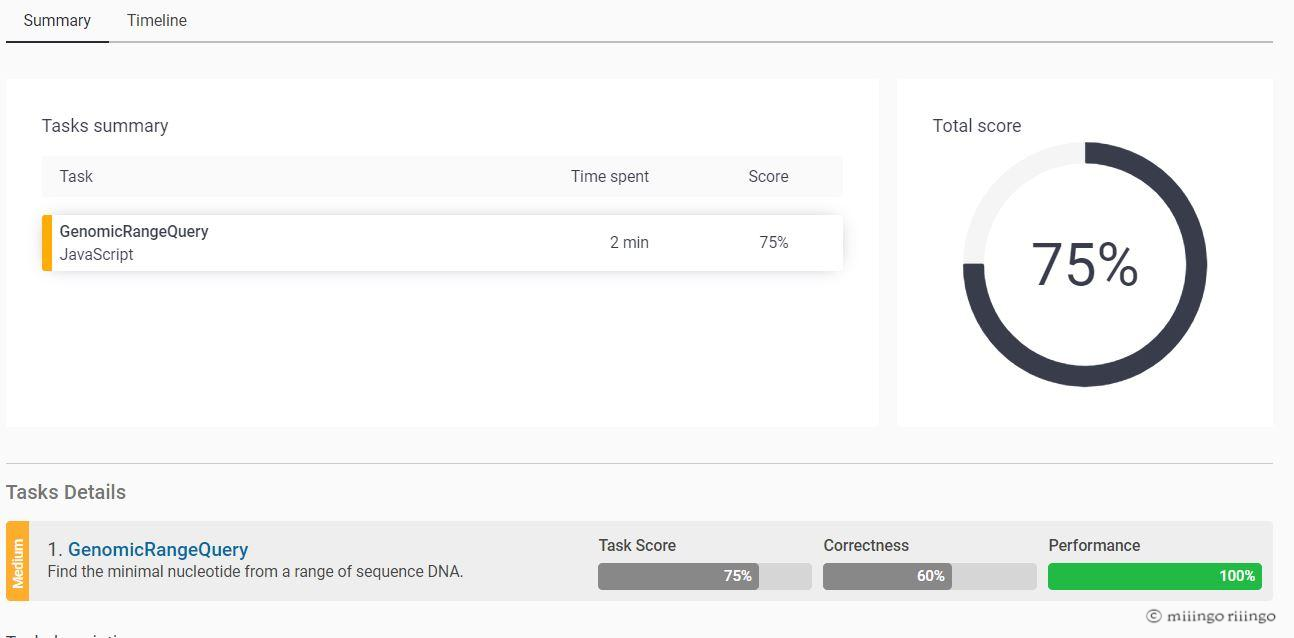Click the Task column header

pyautogui.click(x=76, y=176)
